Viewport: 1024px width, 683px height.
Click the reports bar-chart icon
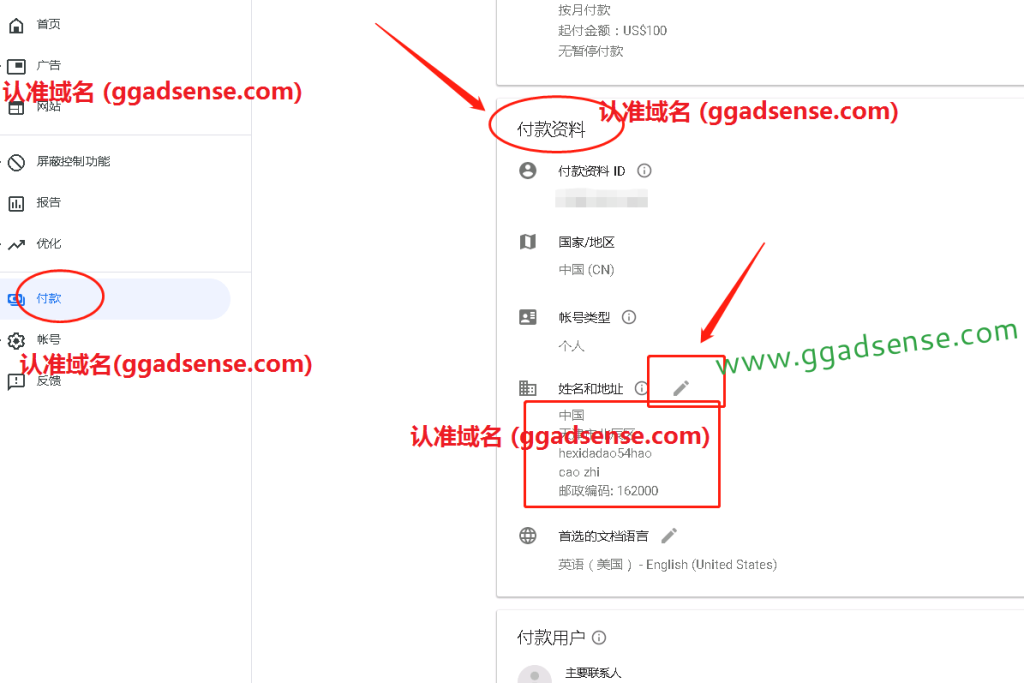(16, 203)
